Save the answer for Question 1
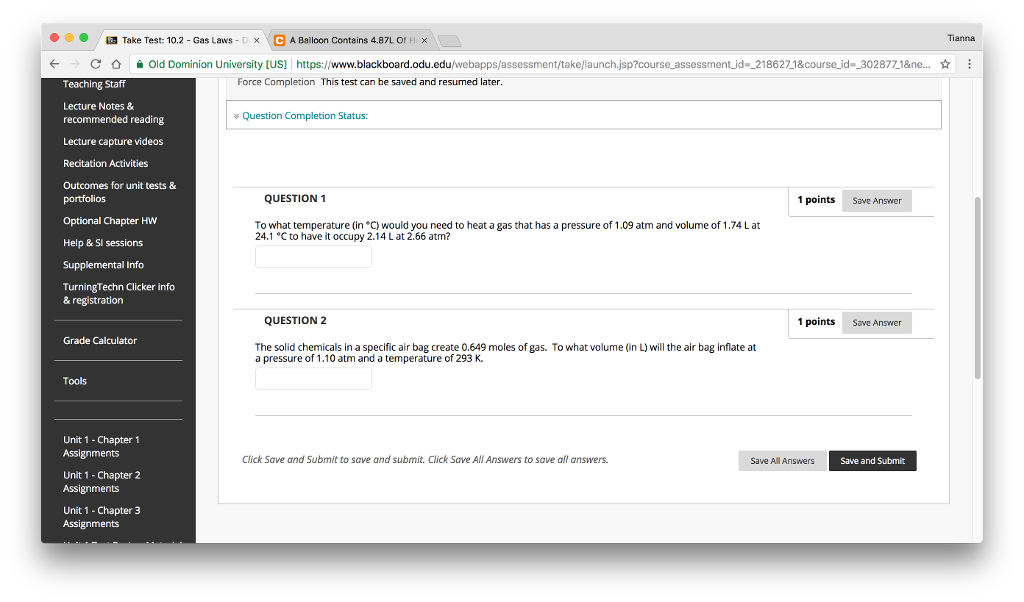1024x602 pixels. (876, 201)
